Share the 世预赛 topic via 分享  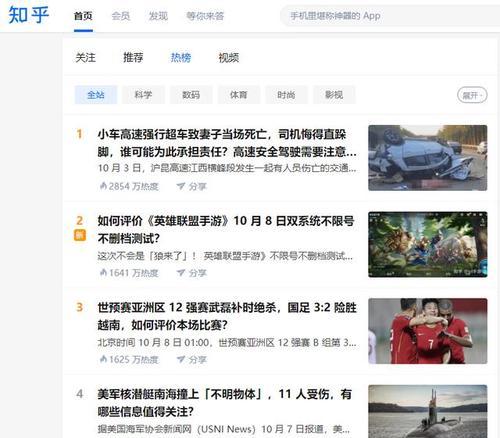pyautogui.click(x=198, y=360)
